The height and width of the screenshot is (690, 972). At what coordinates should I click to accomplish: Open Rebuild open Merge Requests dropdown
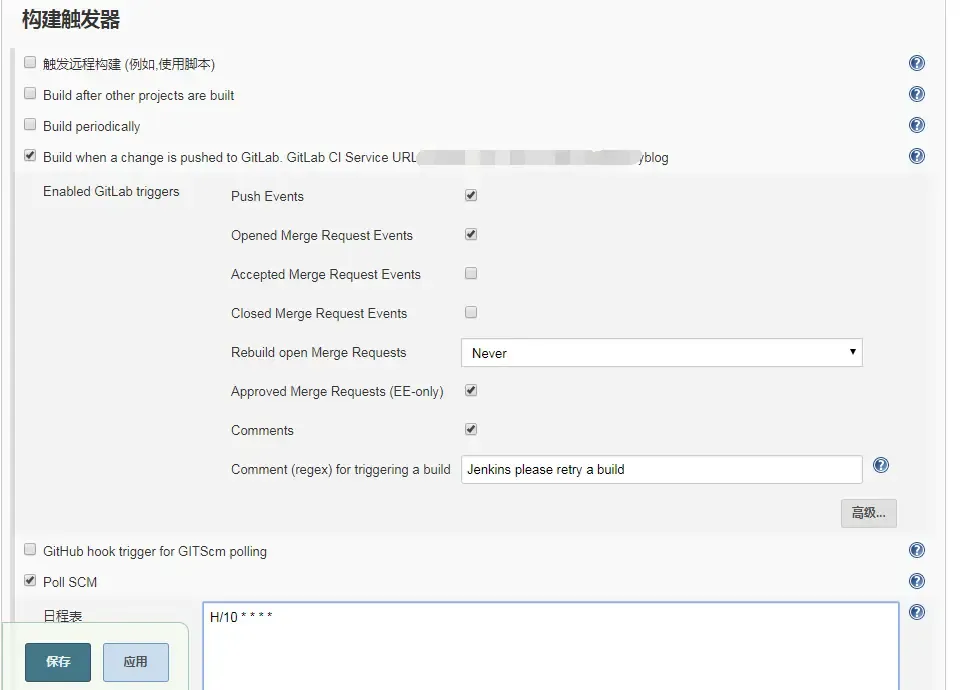point(661,353)
